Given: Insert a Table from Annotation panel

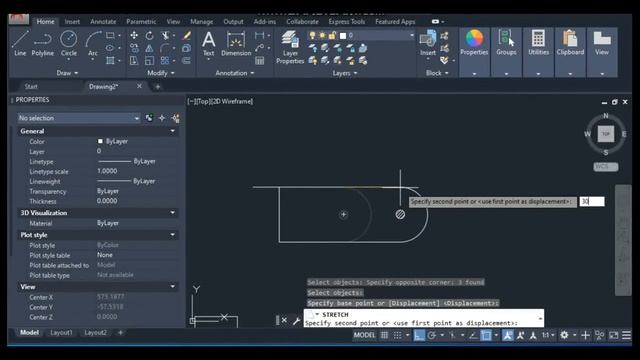Looking at the screenshot, I should pyautogui.click(x=260, y=61).
